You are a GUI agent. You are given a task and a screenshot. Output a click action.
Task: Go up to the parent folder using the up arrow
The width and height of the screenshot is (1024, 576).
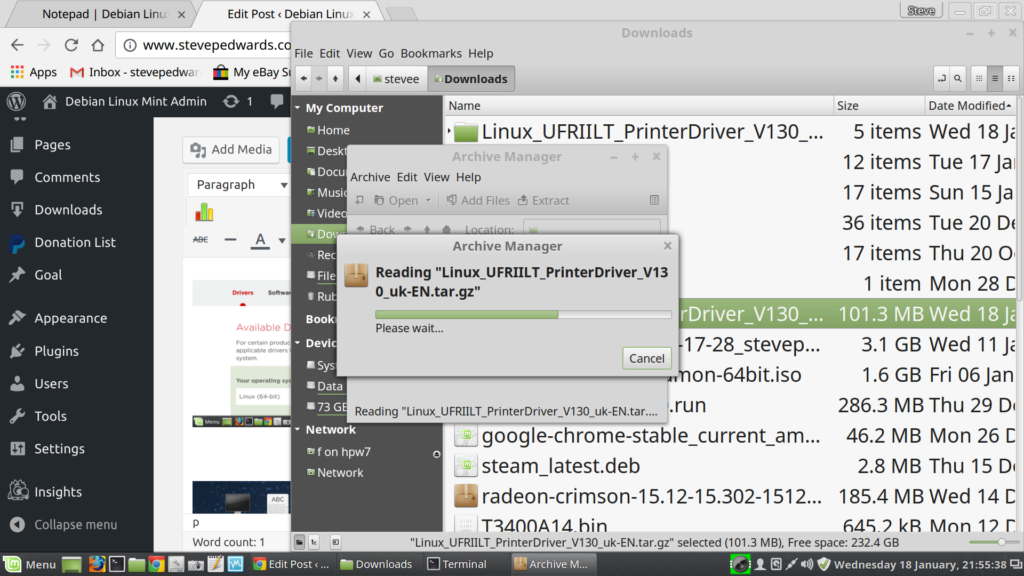pyautogui.click(x=335, y=79)
